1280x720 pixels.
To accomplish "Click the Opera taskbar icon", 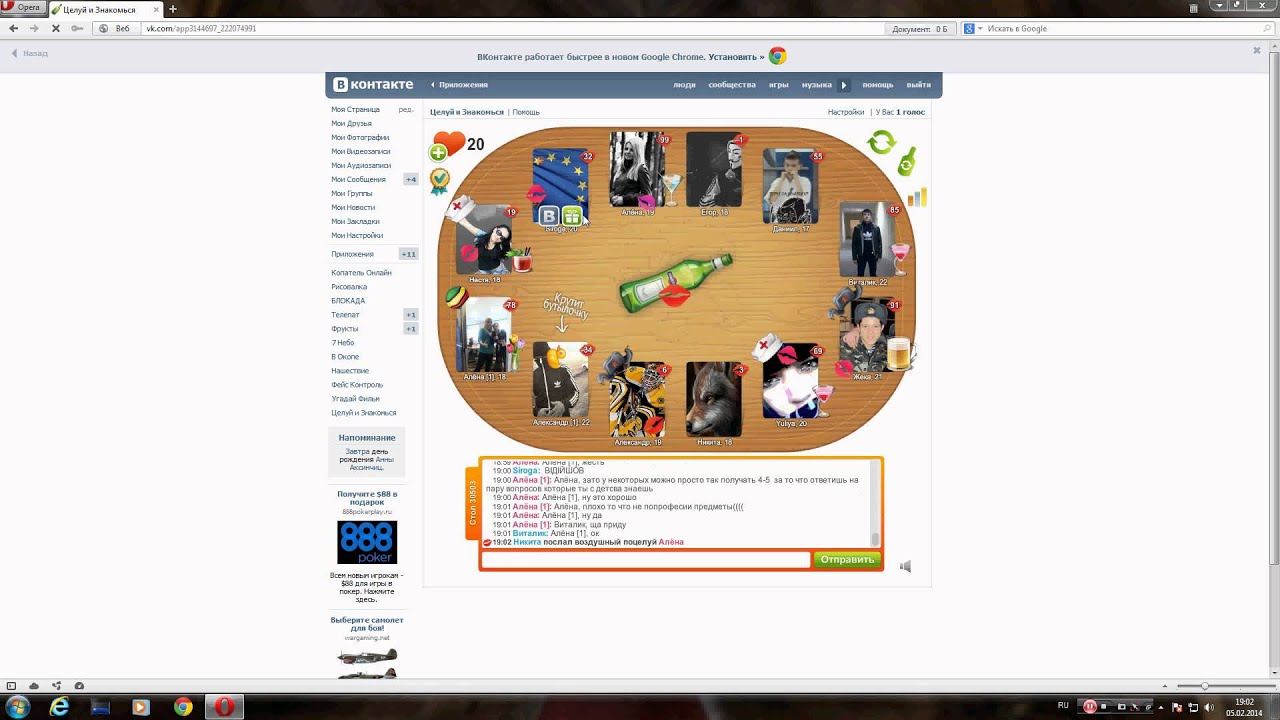I will (x=224, y=707).
